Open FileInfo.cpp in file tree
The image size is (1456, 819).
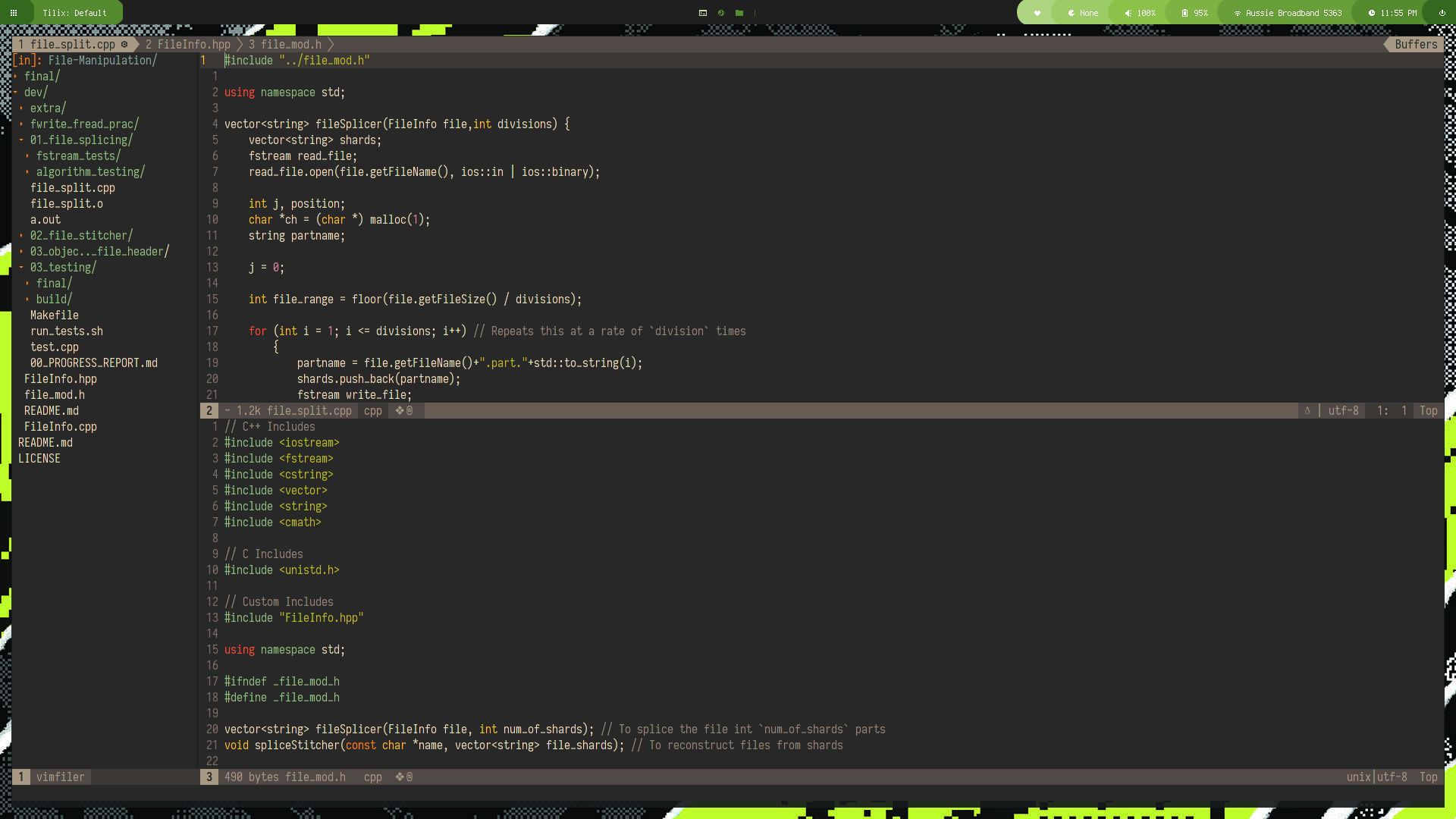[61, 427]
